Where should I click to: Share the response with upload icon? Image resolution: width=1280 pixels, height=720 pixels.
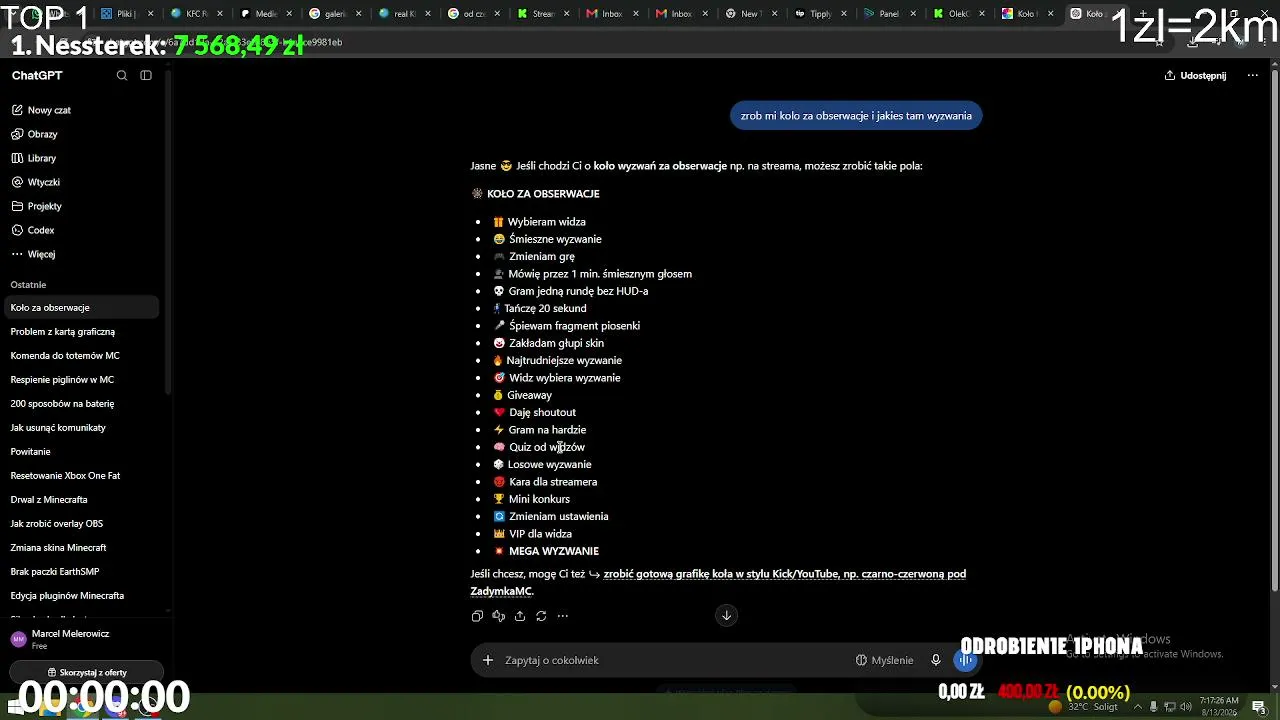coord(520,616)
